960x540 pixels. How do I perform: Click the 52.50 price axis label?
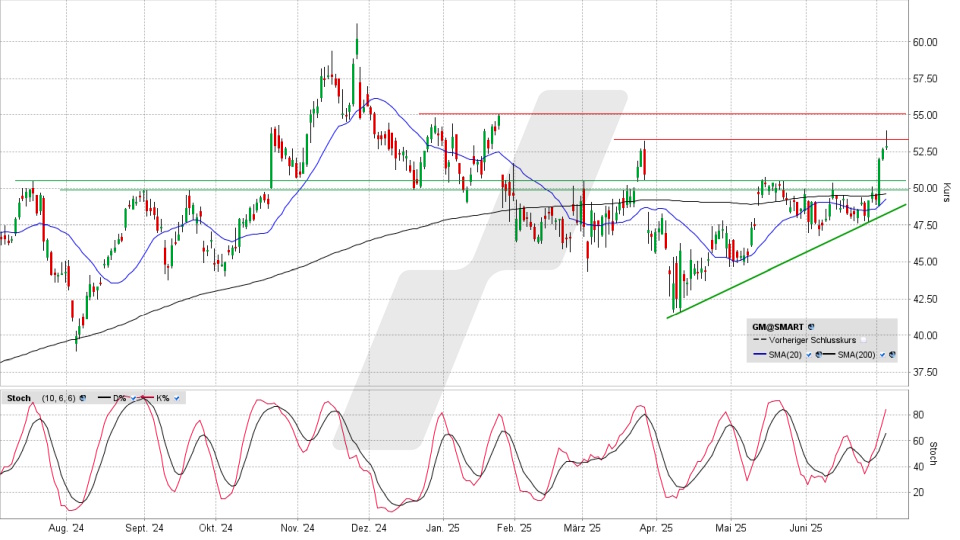[x=924, y=152]
